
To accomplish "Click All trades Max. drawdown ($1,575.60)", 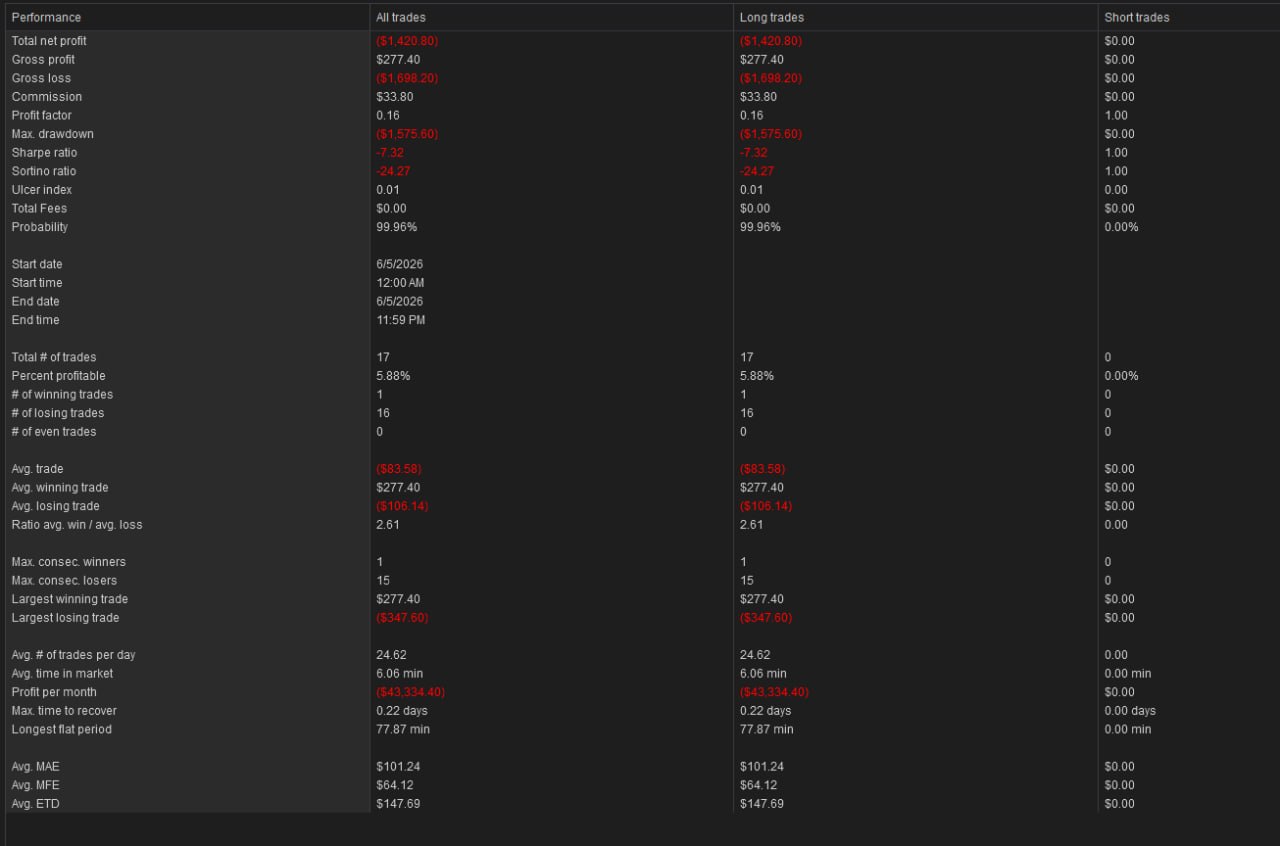I will (407, 134).
